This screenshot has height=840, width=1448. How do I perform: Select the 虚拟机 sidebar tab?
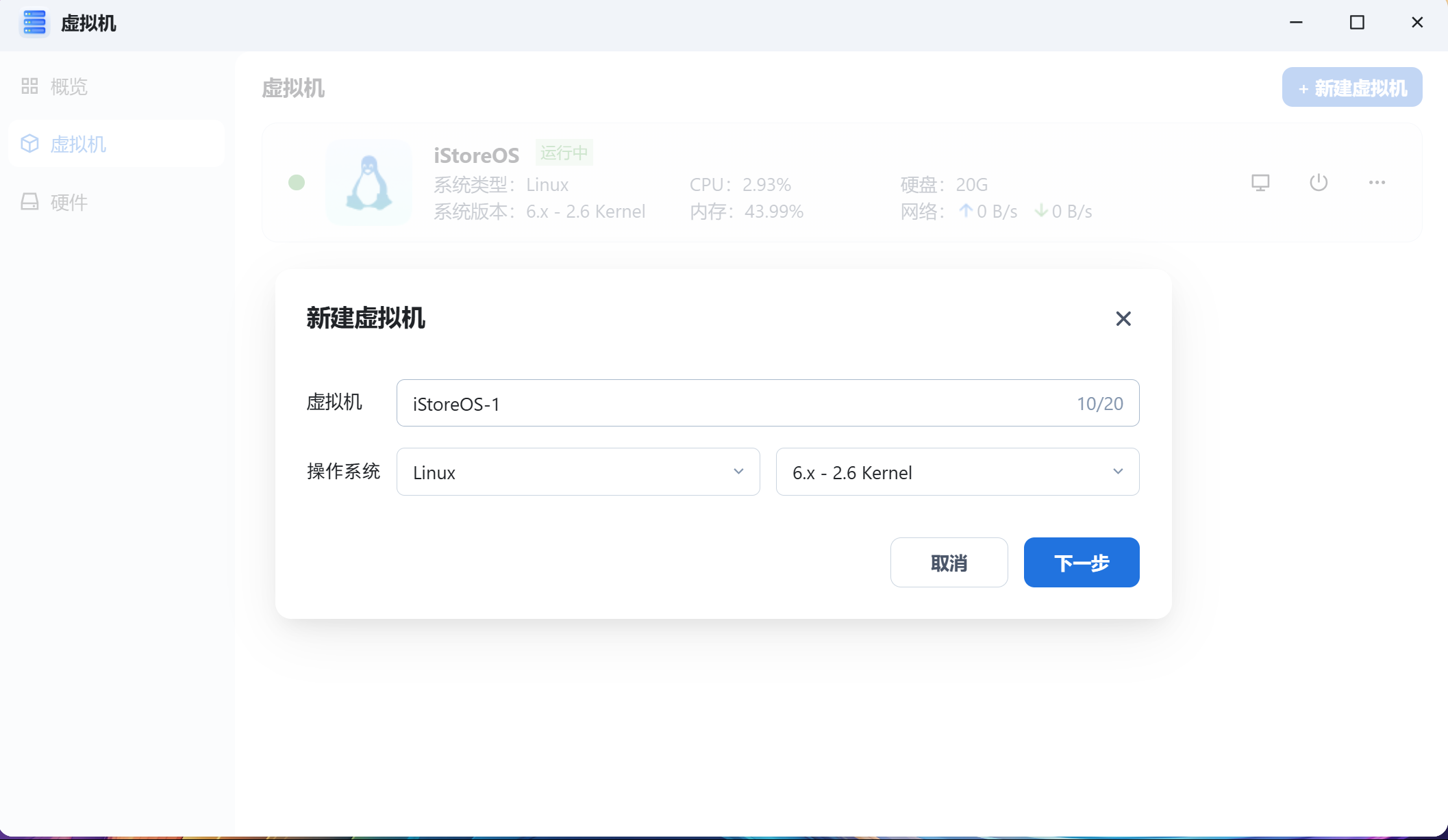[78, 144]
